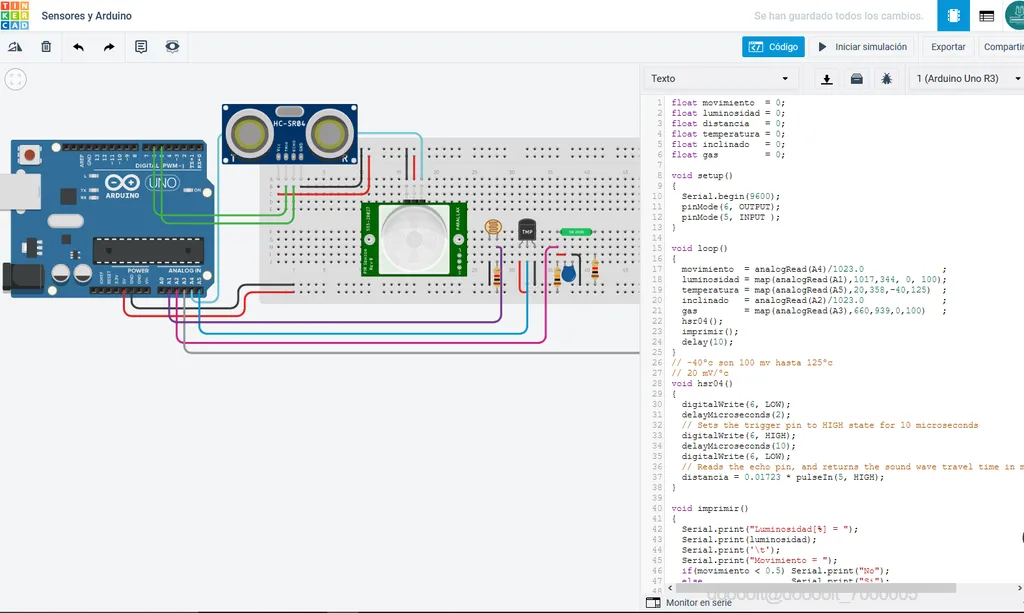1024x613 pixels.
Task: Toggle notes visibility eye icon
Action: 172,47
